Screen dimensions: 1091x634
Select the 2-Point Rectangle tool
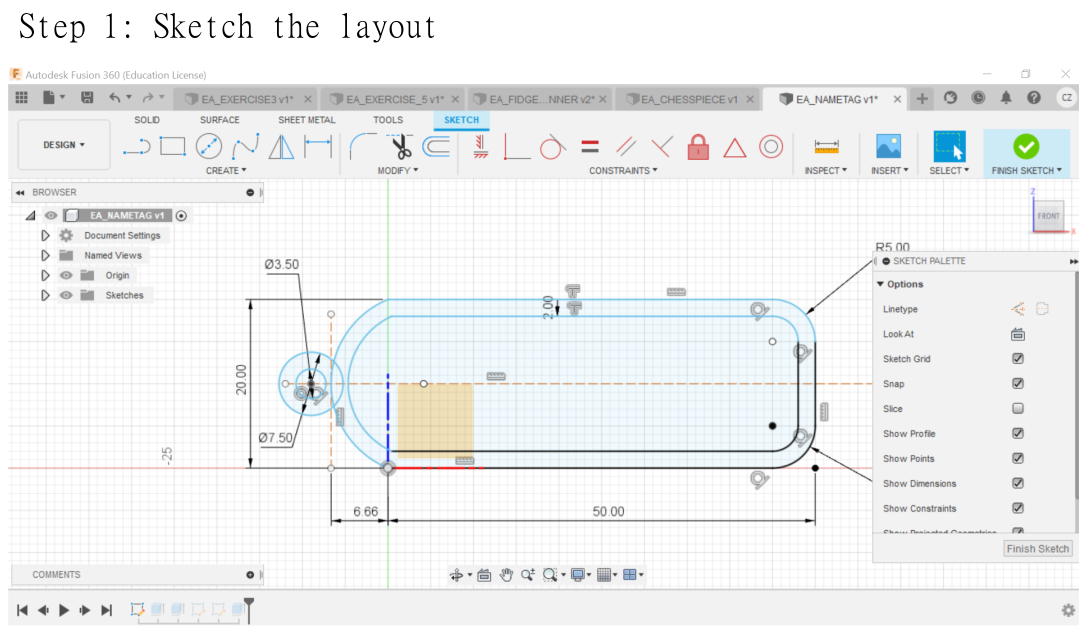pyautogui.click(x=174, y=146)
